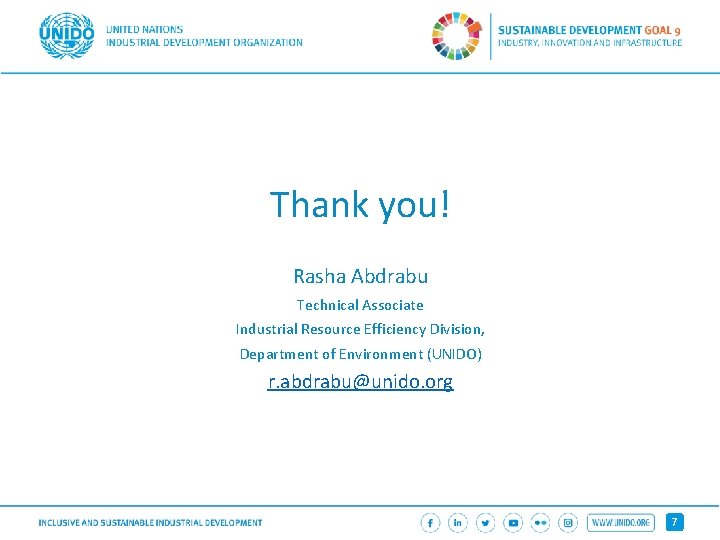Image resolution: width=720 pixels, height=540 pixels.
Task: Click 'INCLUSIVE AND SUSTAINABLE INDUSTRIAL DEVELOPMENT' footer text
Action: (x=150, y=523)
